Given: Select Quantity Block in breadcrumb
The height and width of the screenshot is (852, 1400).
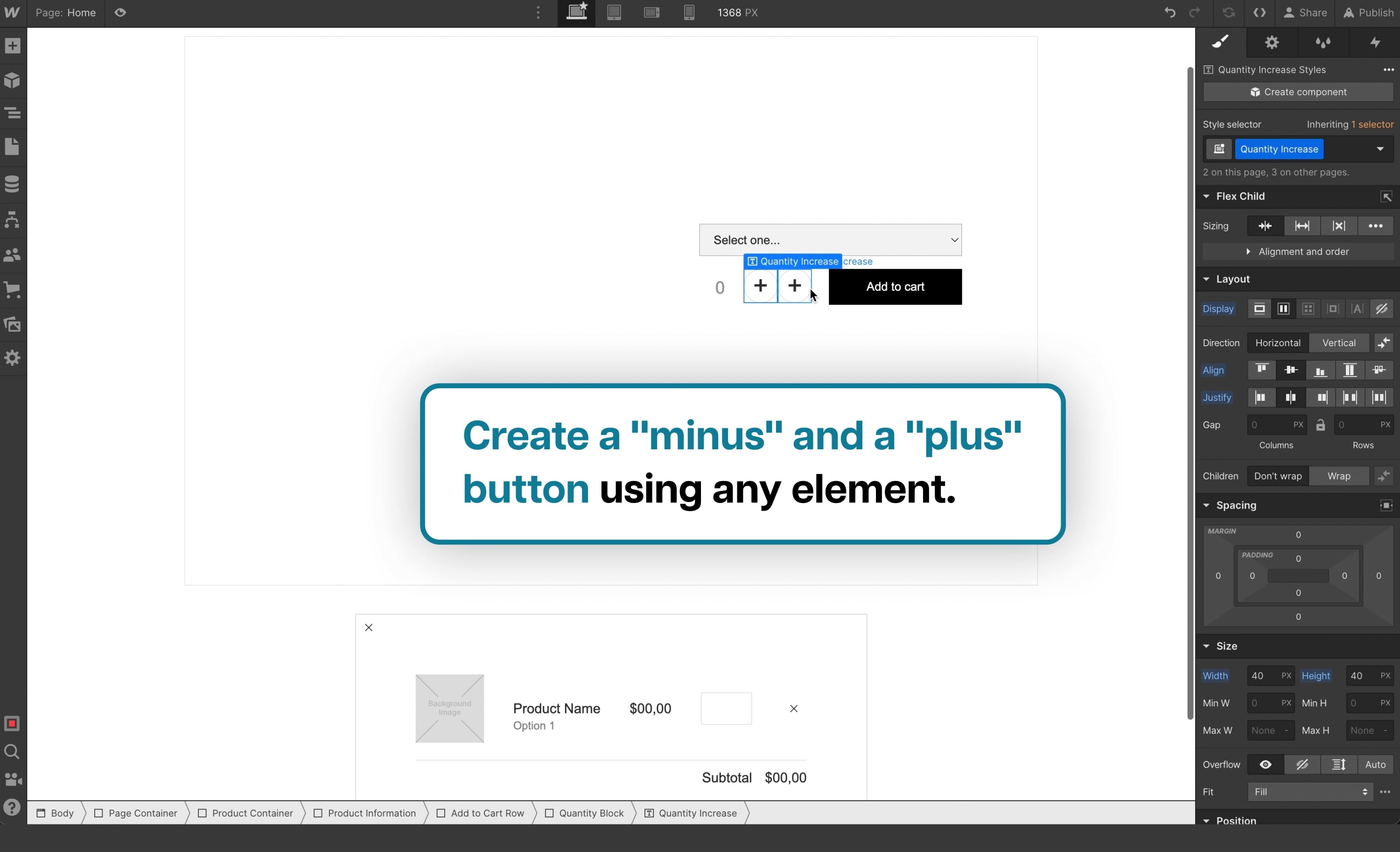Looking at the screenshot, I should coord(585,813).
